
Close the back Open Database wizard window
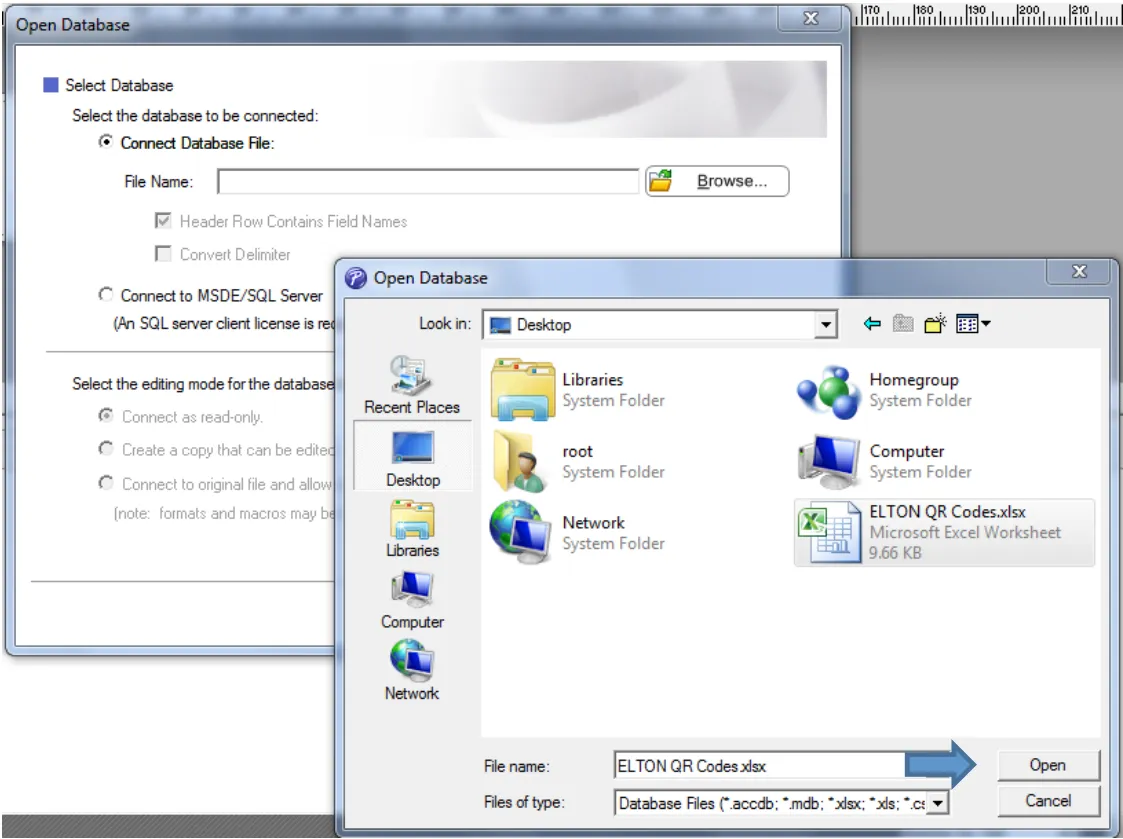[810, 19]
